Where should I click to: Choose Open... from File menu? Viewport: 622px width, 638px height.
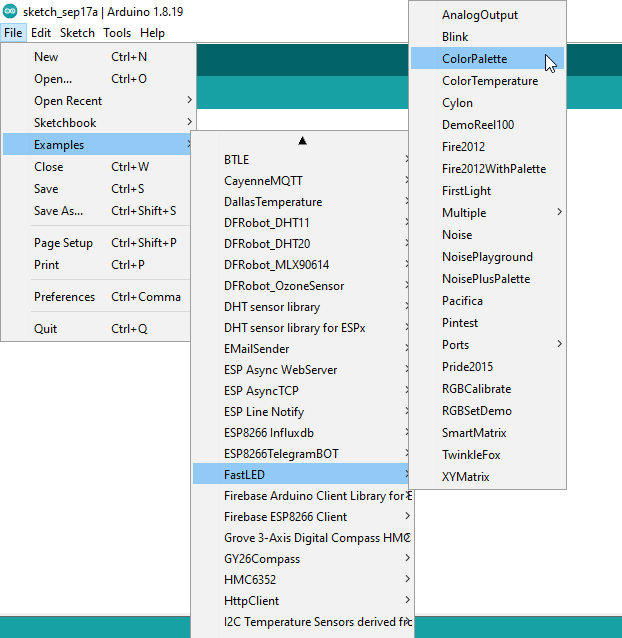coord(98,79)
